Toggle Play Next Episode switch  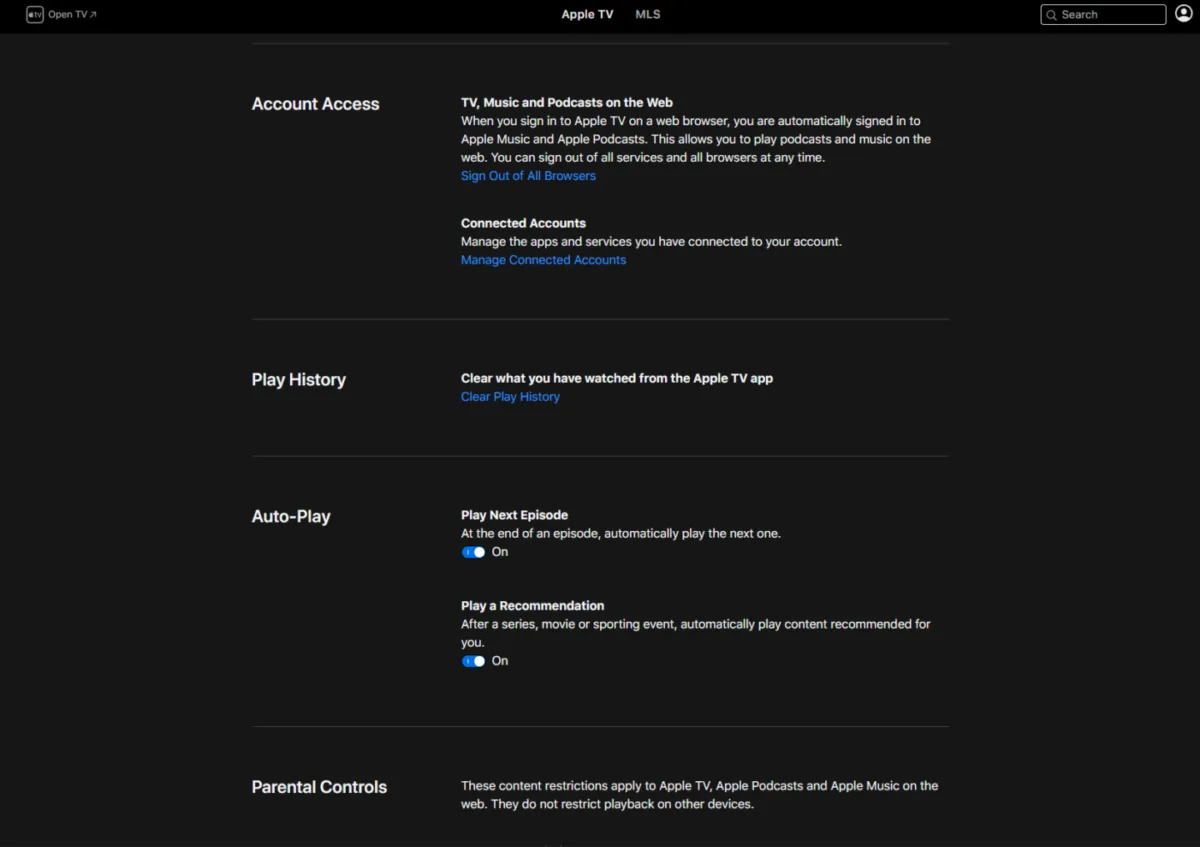click(x=473, y=552)
